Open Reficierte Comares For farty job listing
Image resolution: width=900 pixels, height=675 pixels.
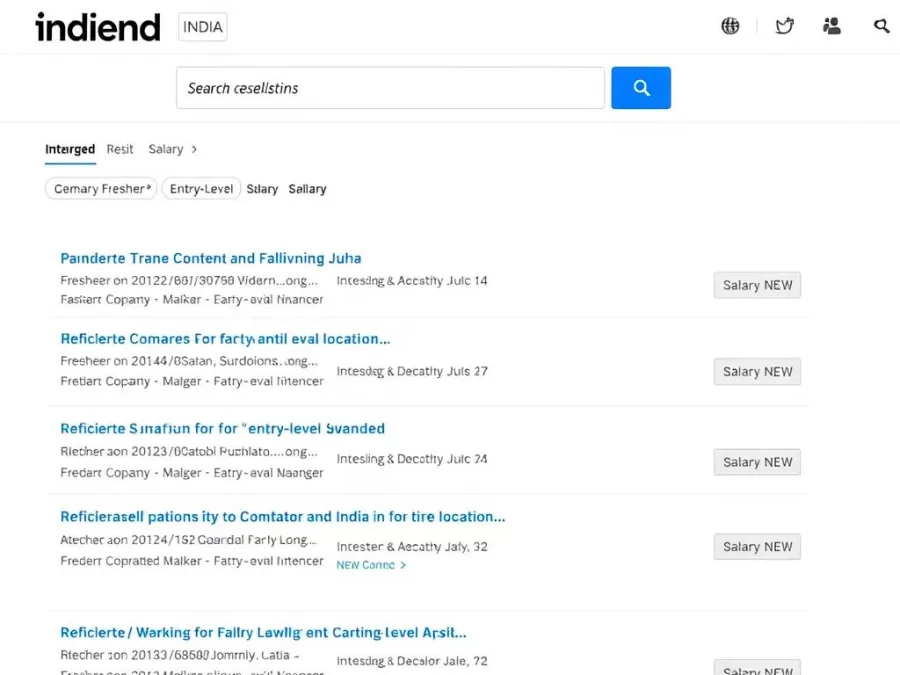tap(225, 338)
